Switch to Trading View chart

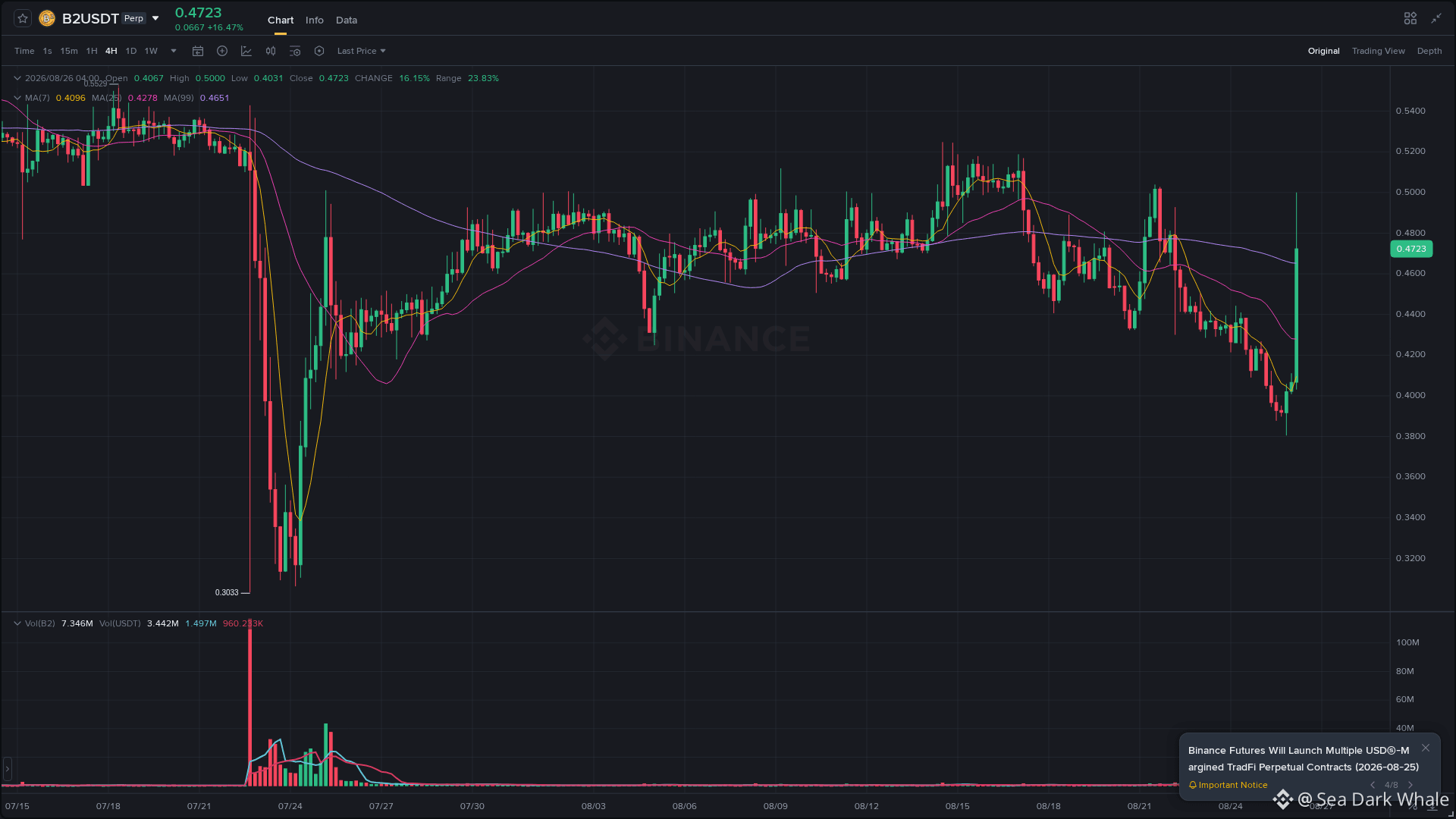click(1378, 51)
